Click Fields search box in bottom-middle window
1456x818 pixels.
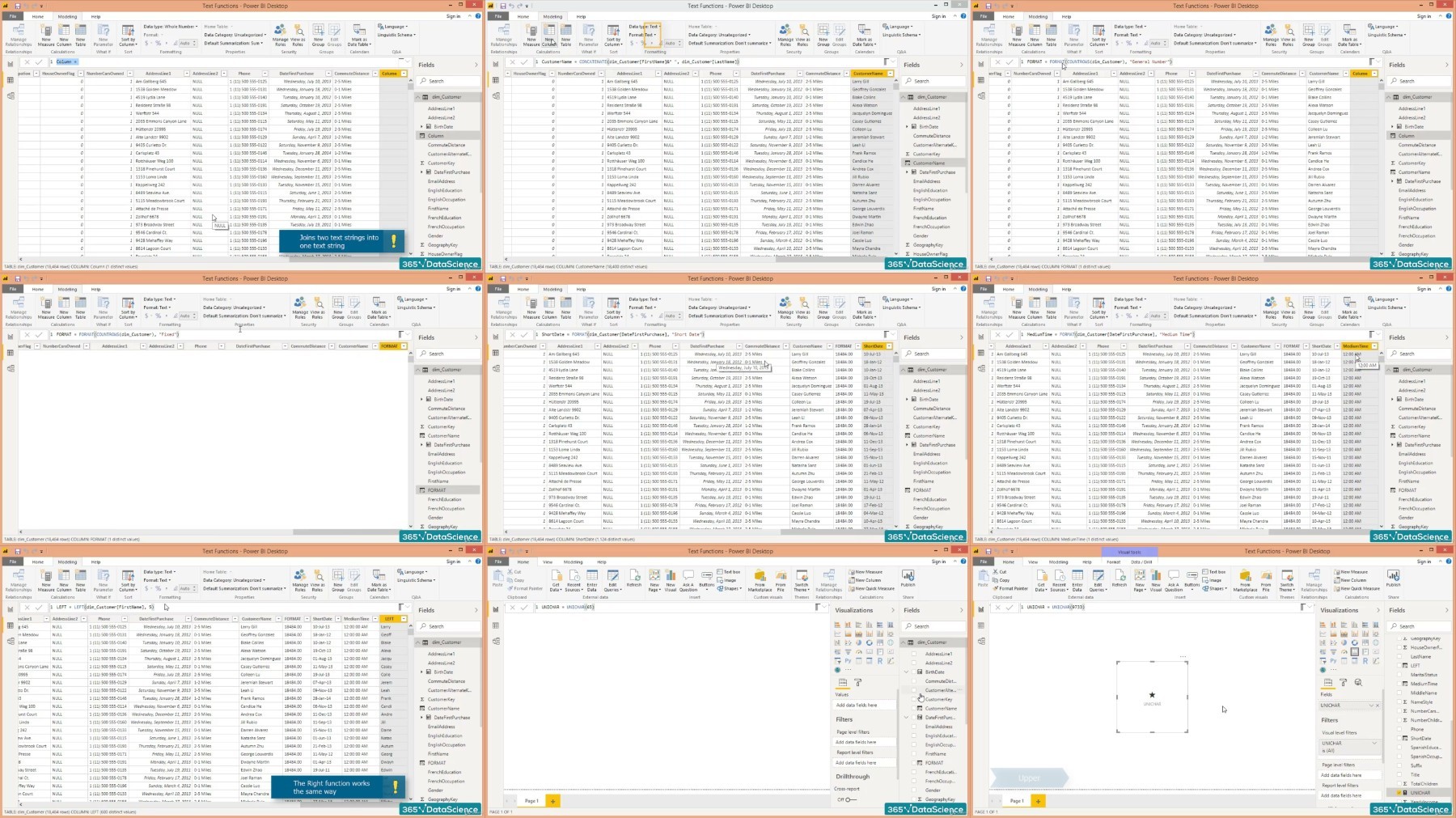[x=933, y=626]
